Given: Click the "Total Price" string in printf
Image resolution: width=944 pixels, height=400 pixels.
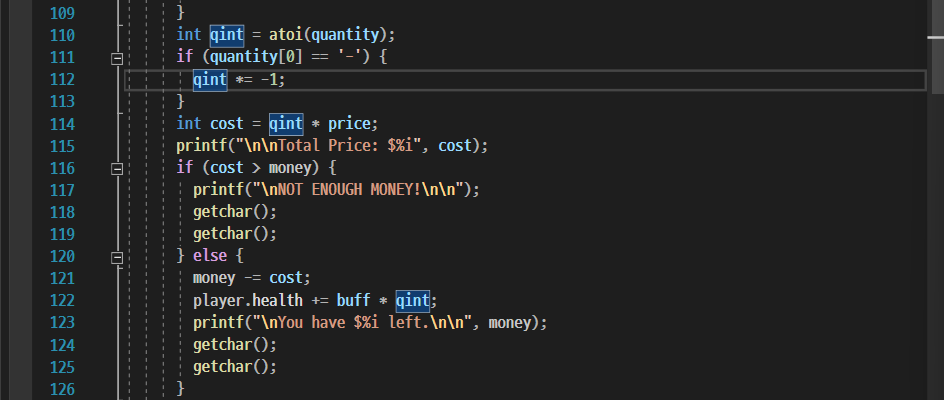Looking at the screenshot, I should click(x=327, y=146).
